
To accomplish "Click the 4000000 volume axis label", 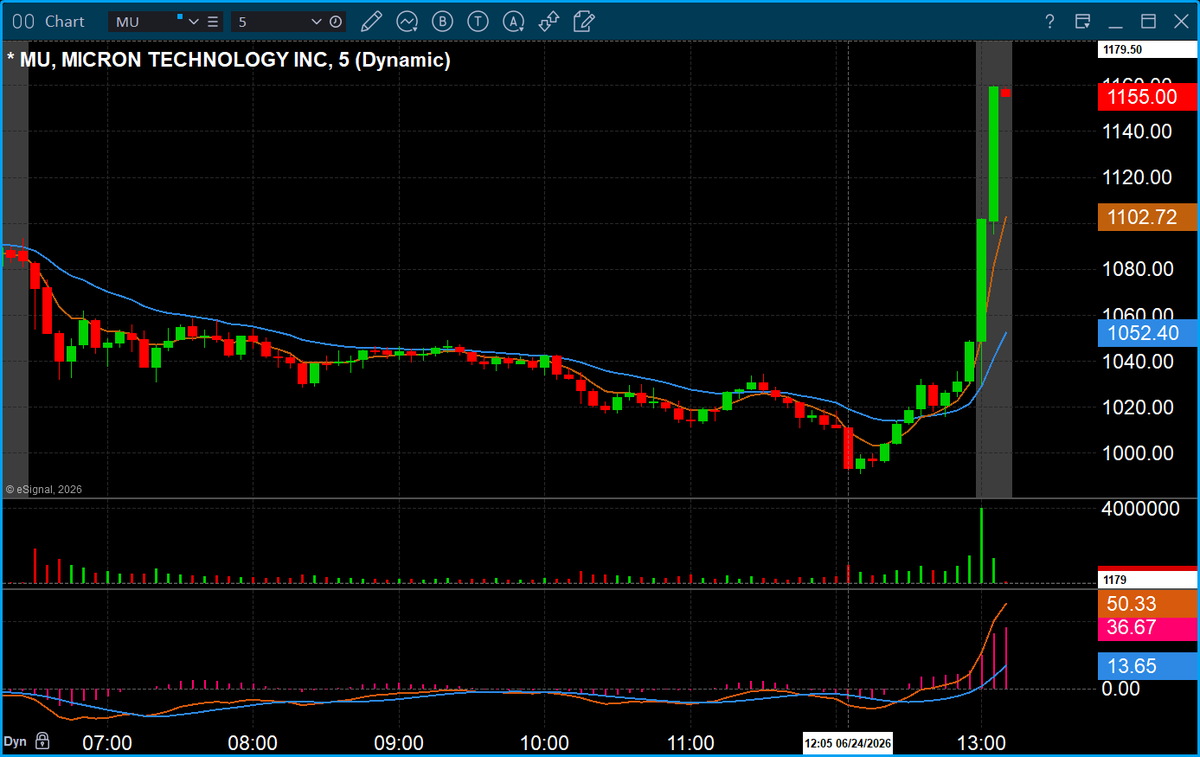I will (1143, 508).
